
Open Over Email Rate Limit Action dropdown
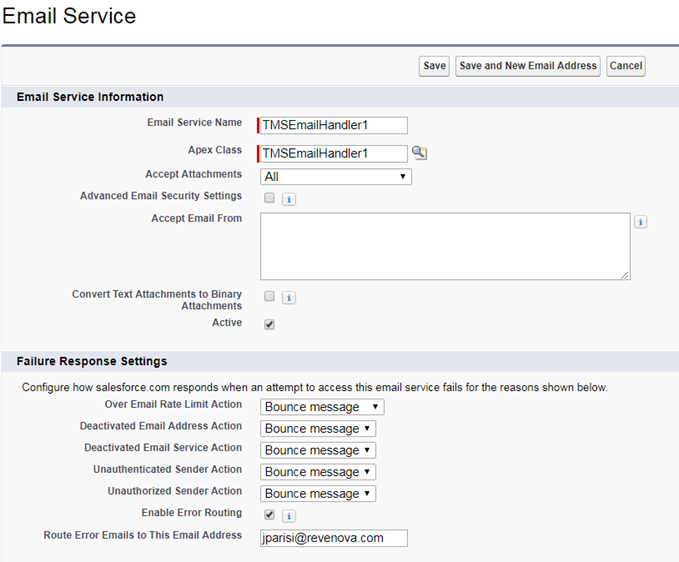322,407
